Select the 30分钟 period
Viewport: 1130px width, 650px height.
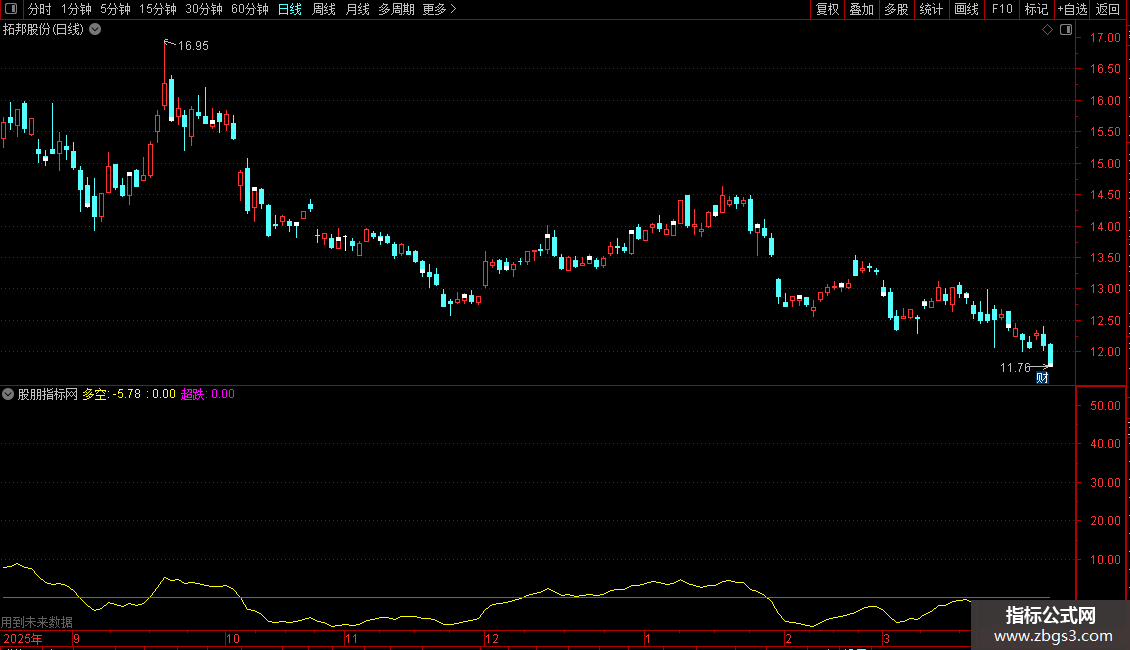(x=204, y=9)
